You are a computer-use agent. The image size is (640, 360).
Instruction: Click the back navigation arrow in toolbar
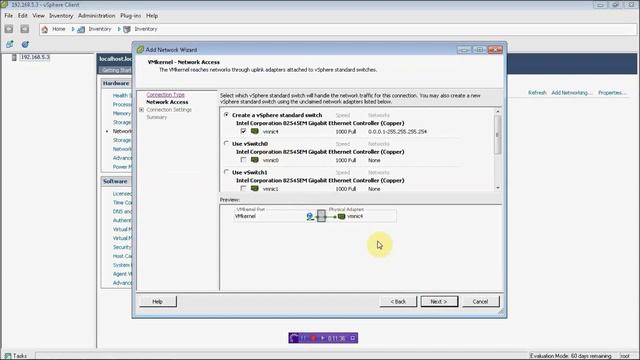[x=9, y=29]
